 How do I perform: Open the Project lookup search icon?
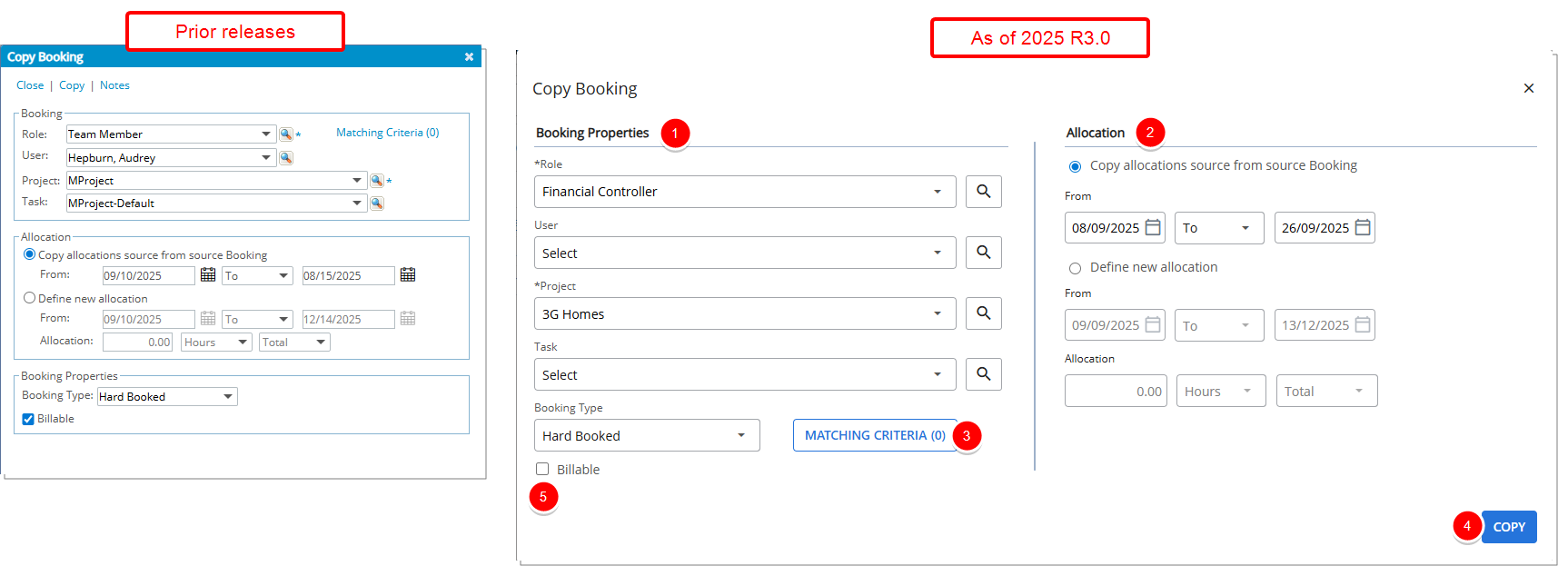pyautogui.click(x=983, y=313)
